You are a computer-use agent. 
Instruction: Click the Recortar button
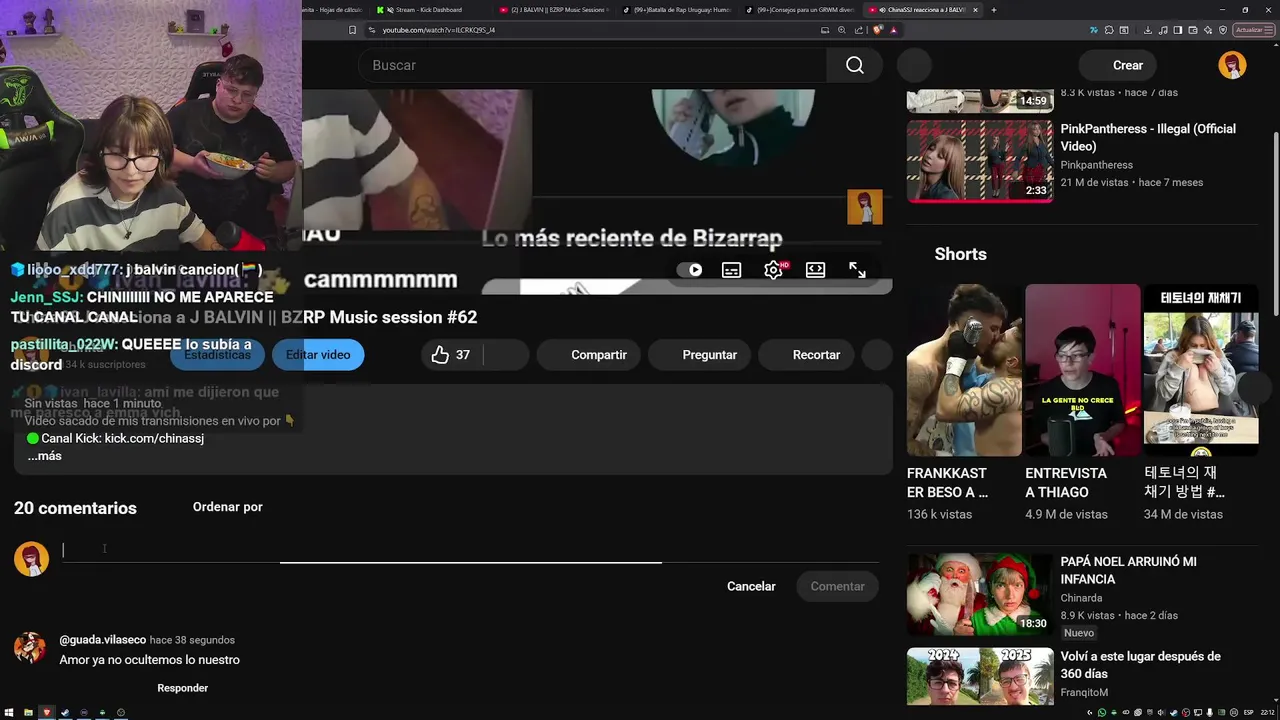(x=806, y=355)
